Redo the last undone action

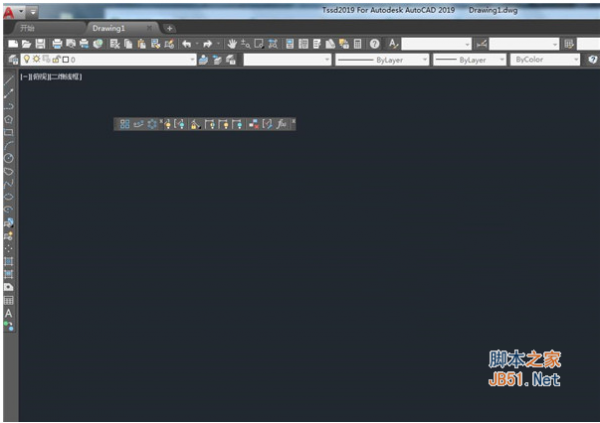click(x=208, y=44)
